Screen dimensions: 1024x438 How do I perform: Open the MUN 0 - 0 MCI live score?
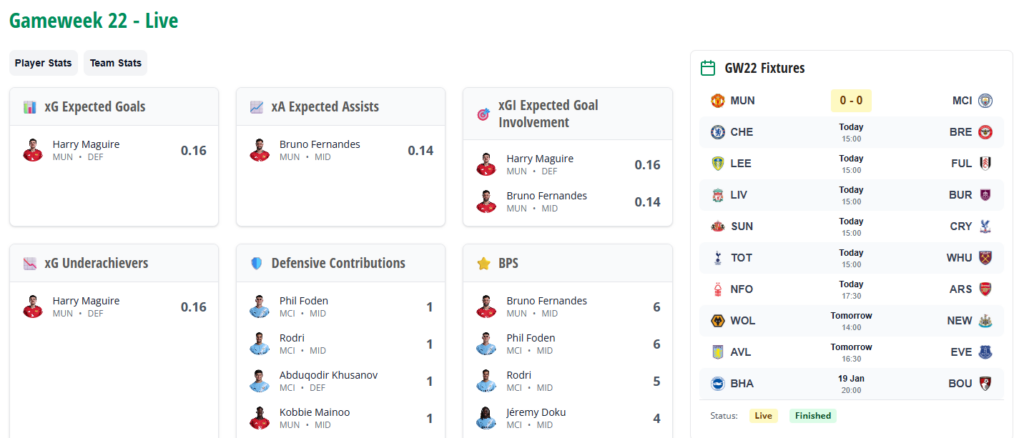coord(851,100)
